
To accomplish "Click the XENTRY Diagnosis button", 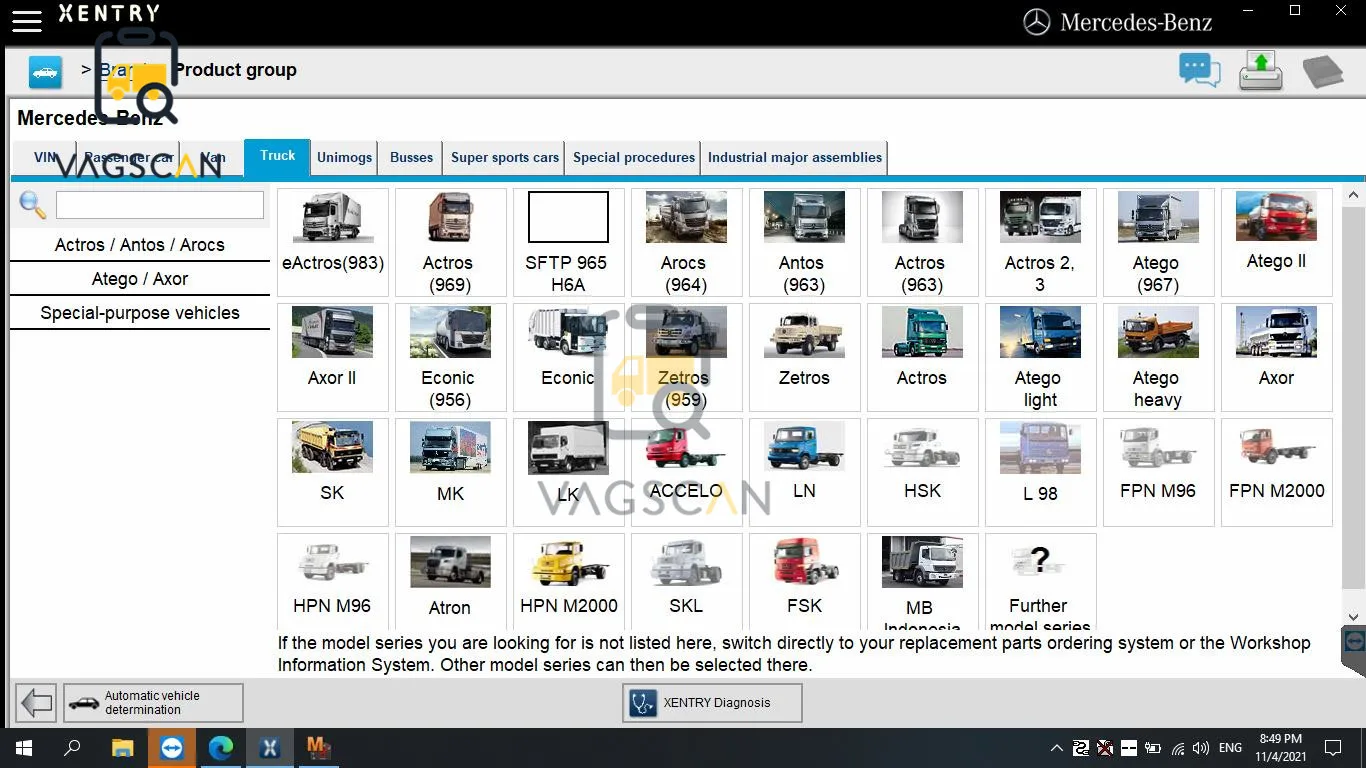I will click(712, 703).
